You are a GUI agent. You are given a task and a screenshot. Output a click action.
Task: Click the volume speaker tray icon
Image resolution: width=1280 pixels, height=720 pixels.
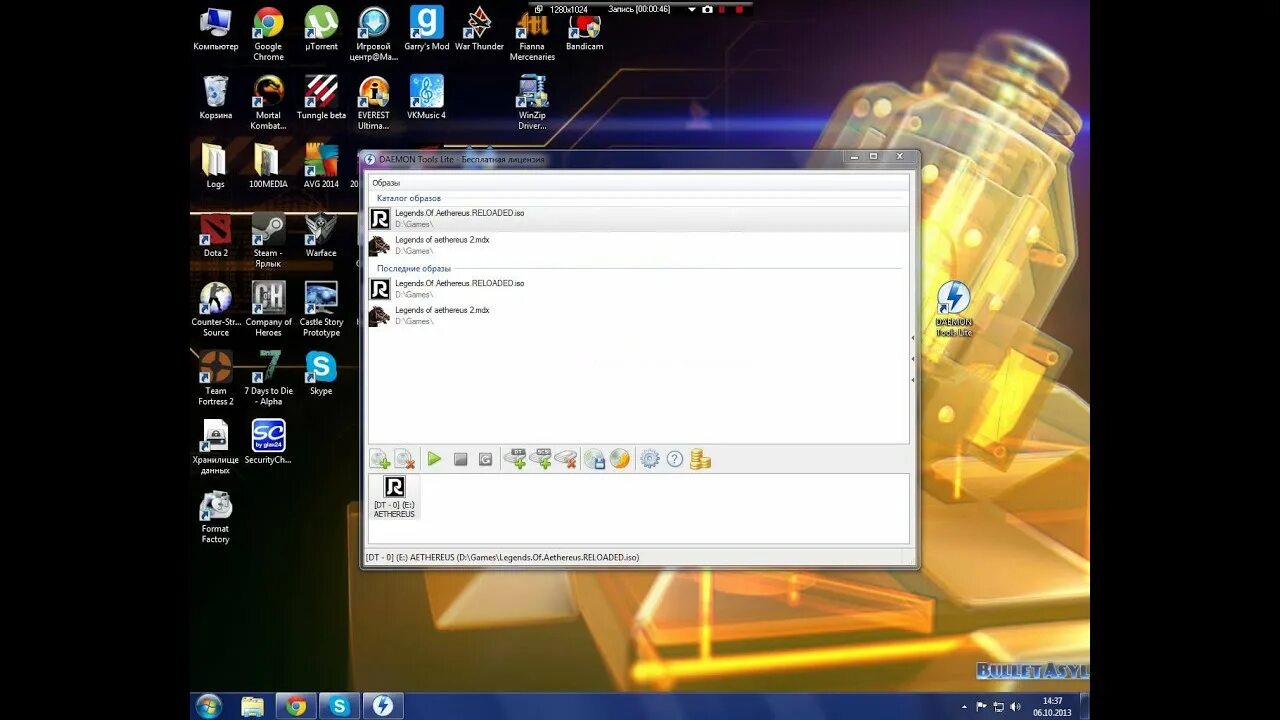click(x=1015, y=706)
